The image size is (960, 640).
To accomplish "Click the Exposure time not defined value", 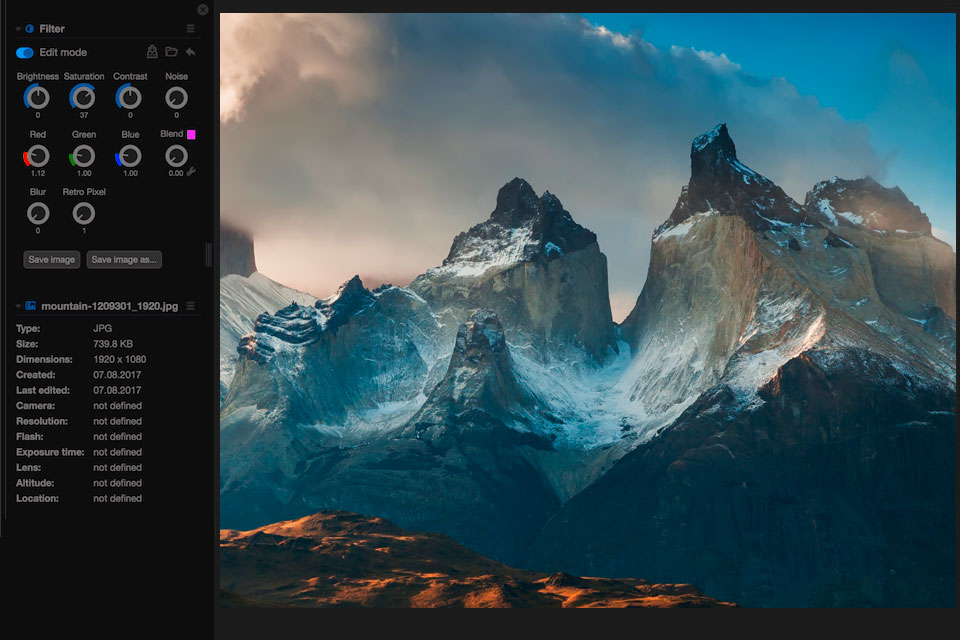I will pos(118,452).
